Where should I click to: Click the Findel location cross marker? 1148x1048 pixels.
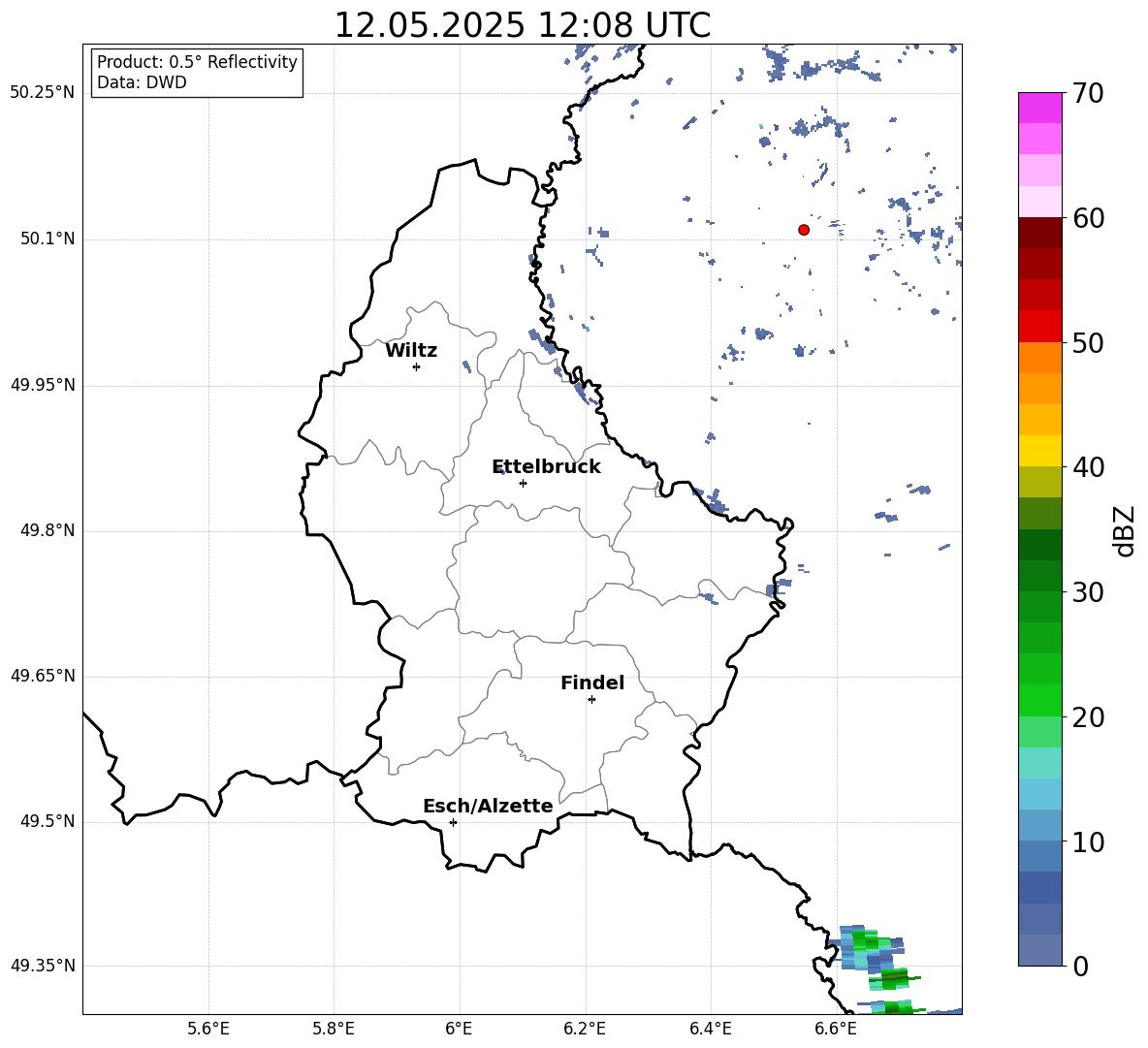[591, 700]
